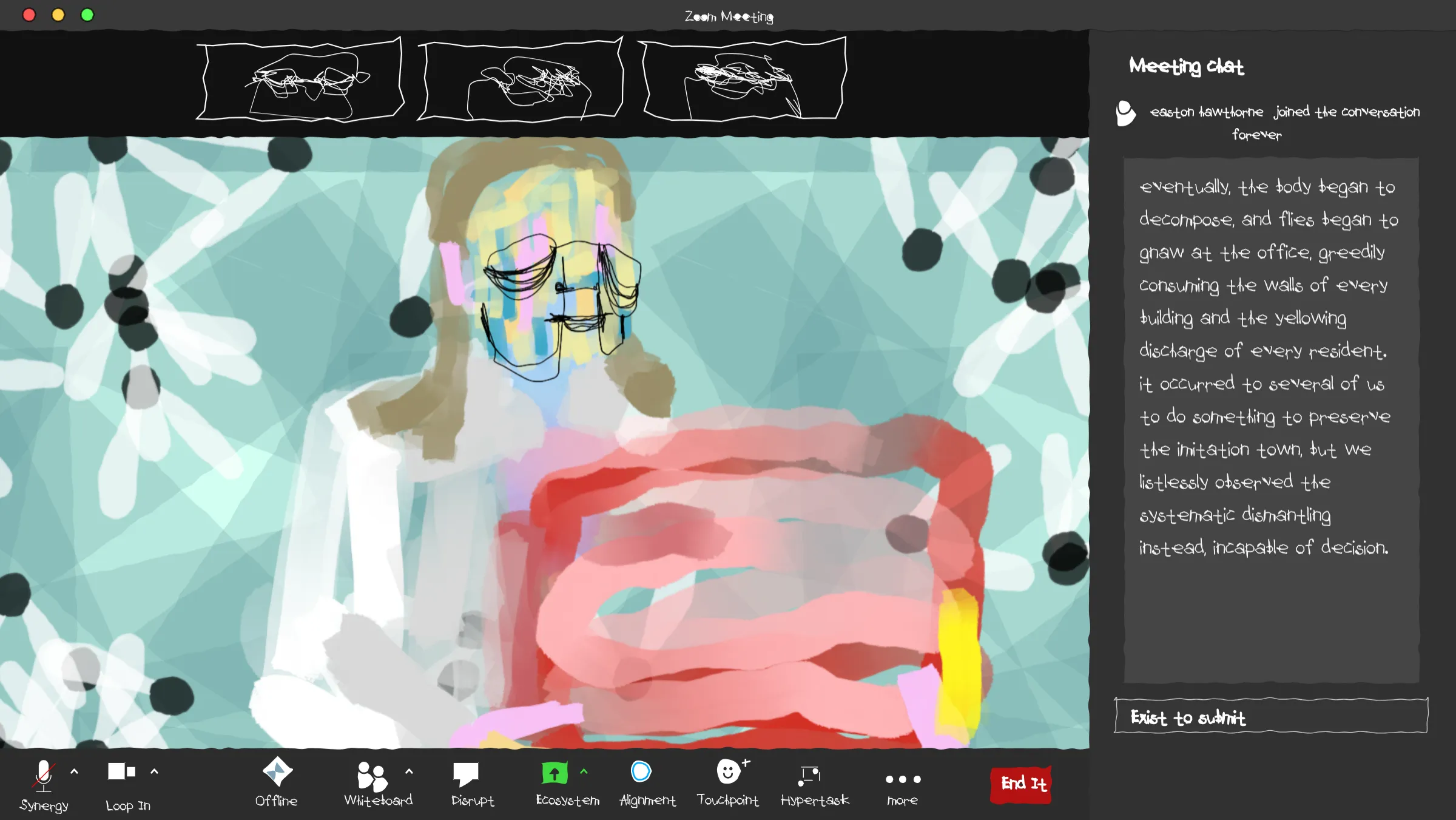Click the Loop In camera icon
The width and height of the screenshot is (1456, 820).
pos(121,771)
